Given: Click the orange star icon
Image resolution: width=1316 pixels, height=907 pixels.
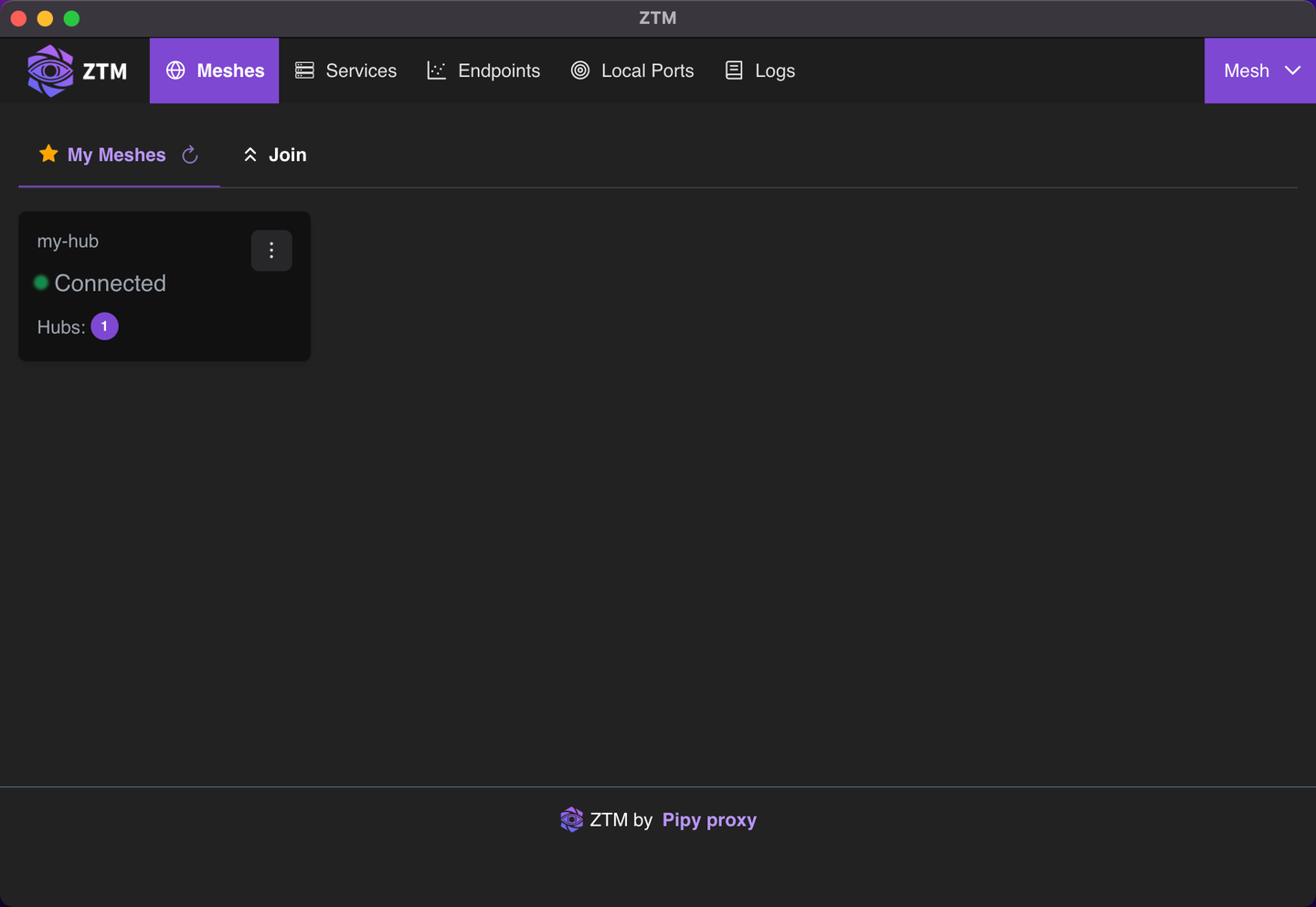Looking at the screenshot, I should tap(48, 154).
